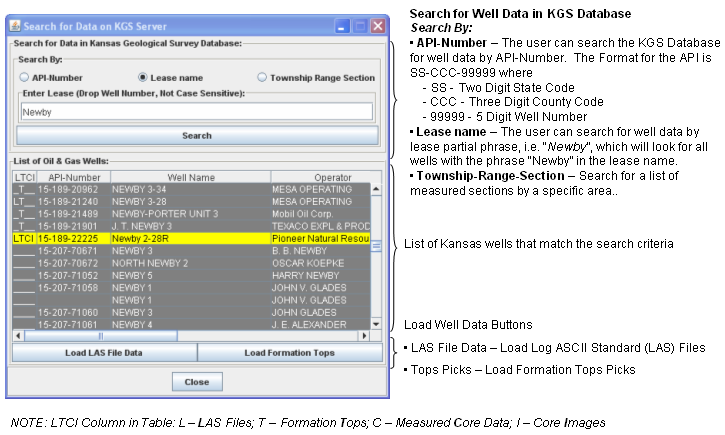Select the NORTH NEWBY 2 well
This screenshot has height=435, width=725.
click(x=191, y=263)
